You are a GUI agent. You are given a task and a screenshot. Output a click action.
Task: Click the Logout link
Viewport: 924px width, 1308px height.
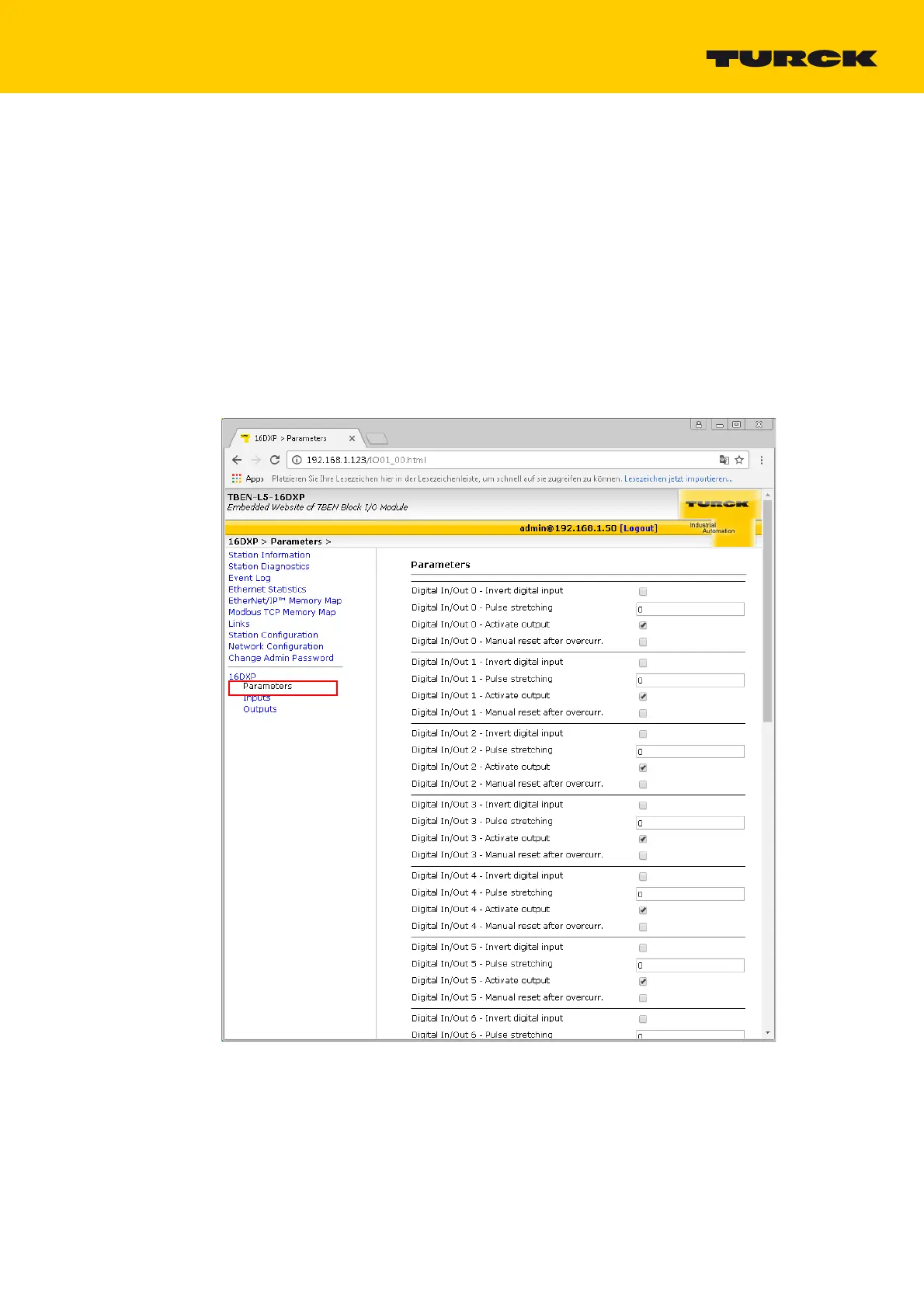pos(638,528)
